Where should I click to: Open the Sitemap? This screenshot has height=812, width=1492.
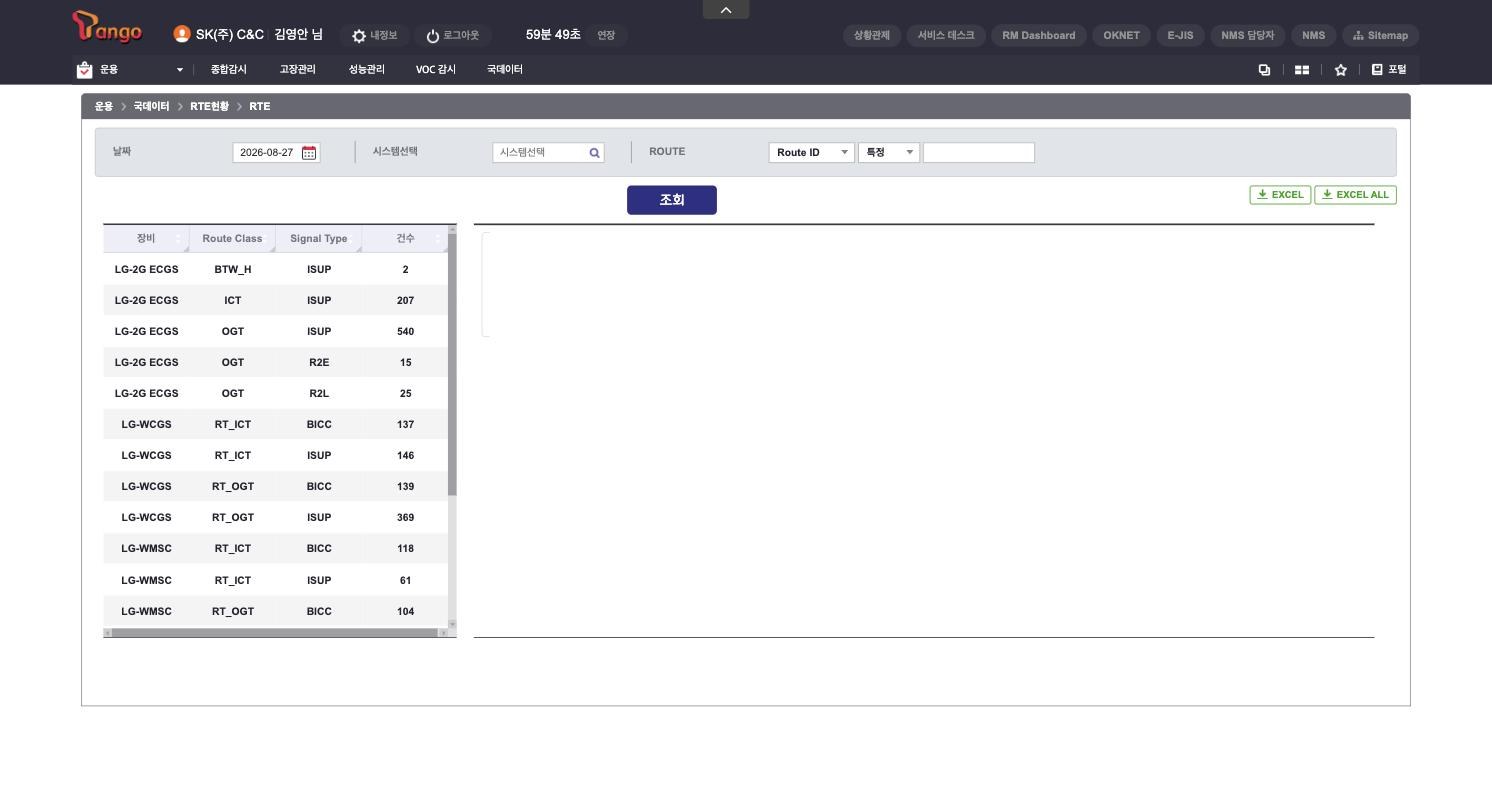1380,35
